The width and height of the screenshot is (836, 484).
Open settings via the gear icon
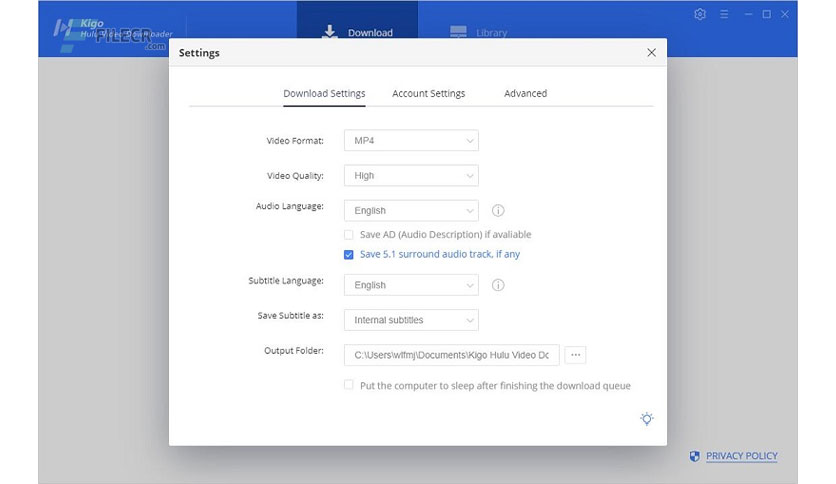click(x=700, y=14)
